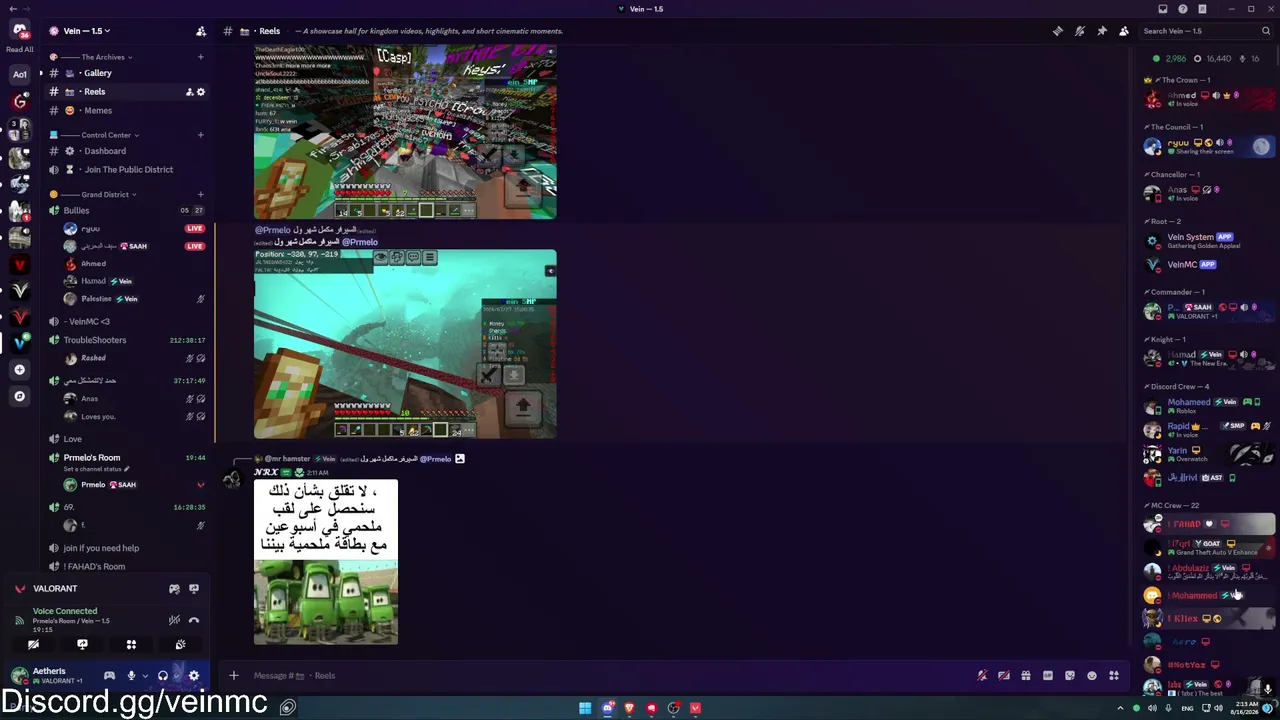
Task: Open the GIF picker
Action: (1048, 676)
